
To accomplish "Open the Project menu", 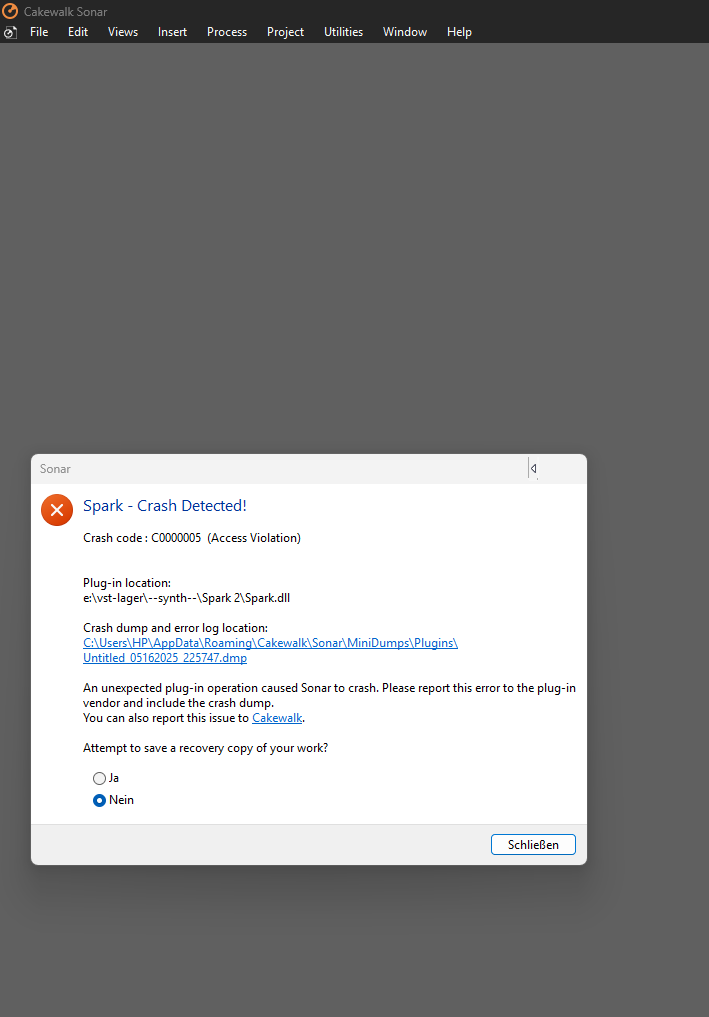I will tap(285, 32).
